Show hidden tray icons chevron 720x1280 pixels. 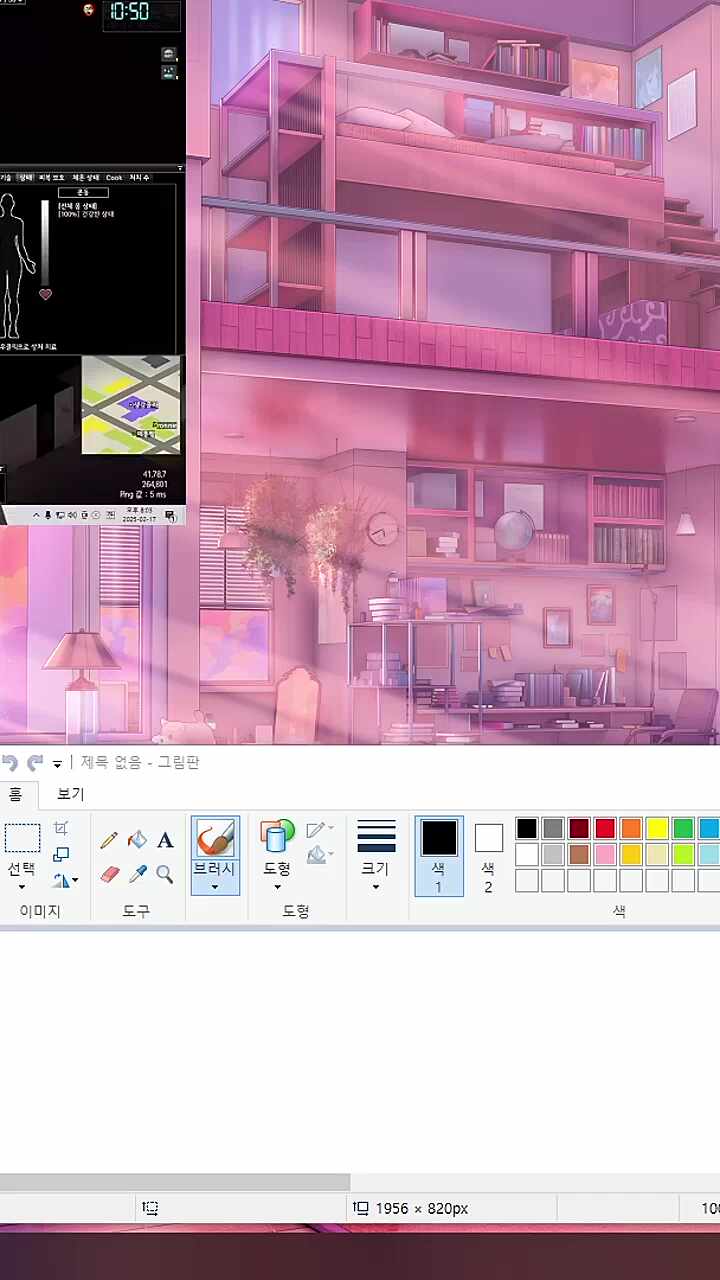pos(37,515)
